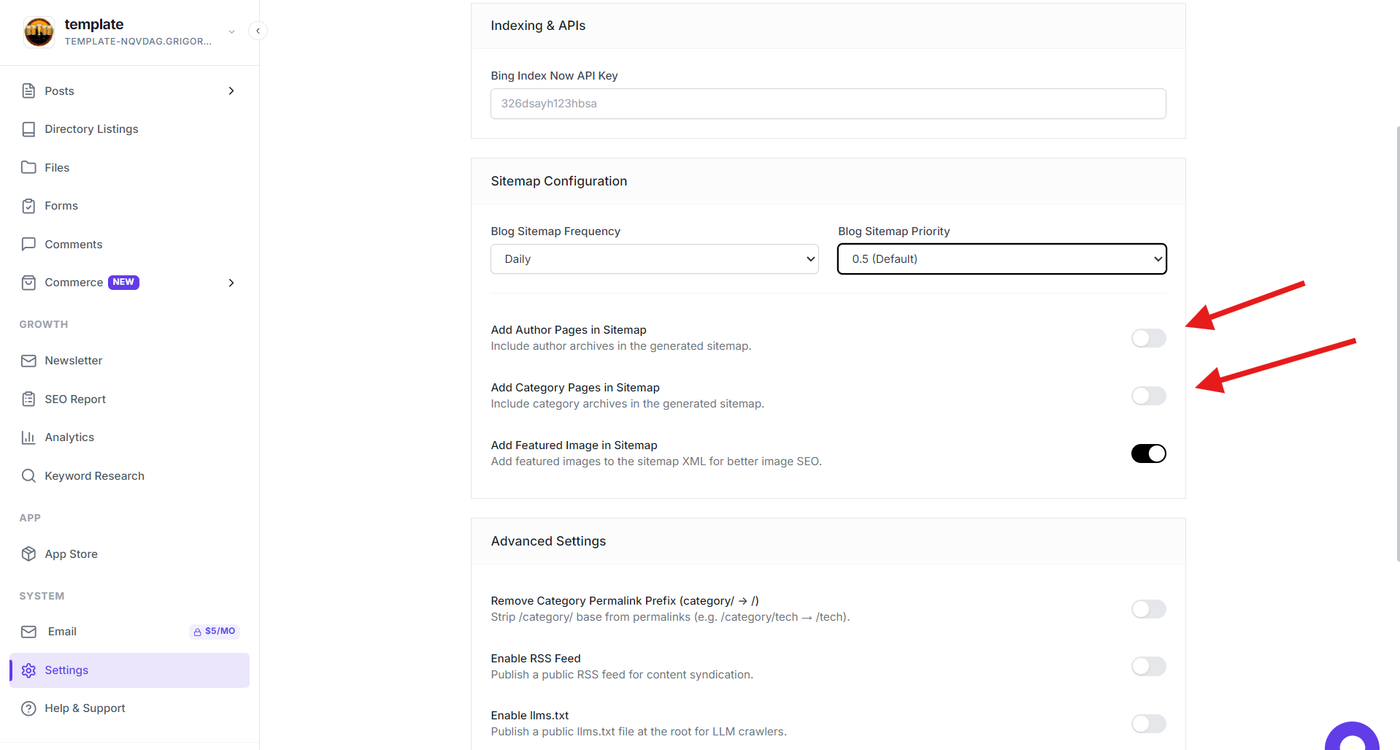Click the Directory Listings book icon
Viewport: 1400px width, 750px height.
(x=28, y=129)
